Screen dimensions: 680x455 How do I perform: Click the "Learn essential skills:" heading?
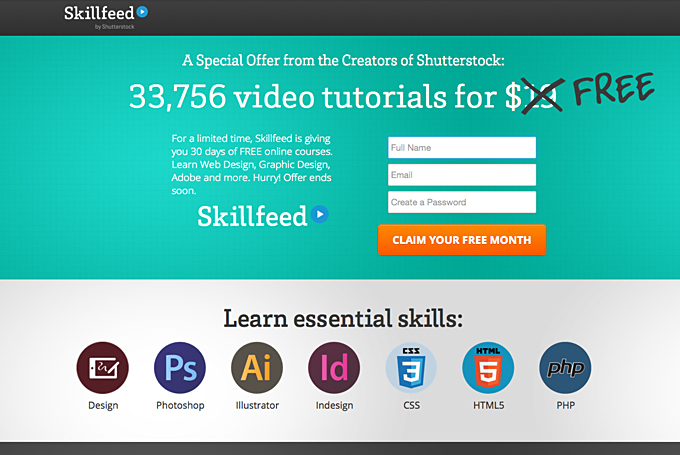coord(343,318)
